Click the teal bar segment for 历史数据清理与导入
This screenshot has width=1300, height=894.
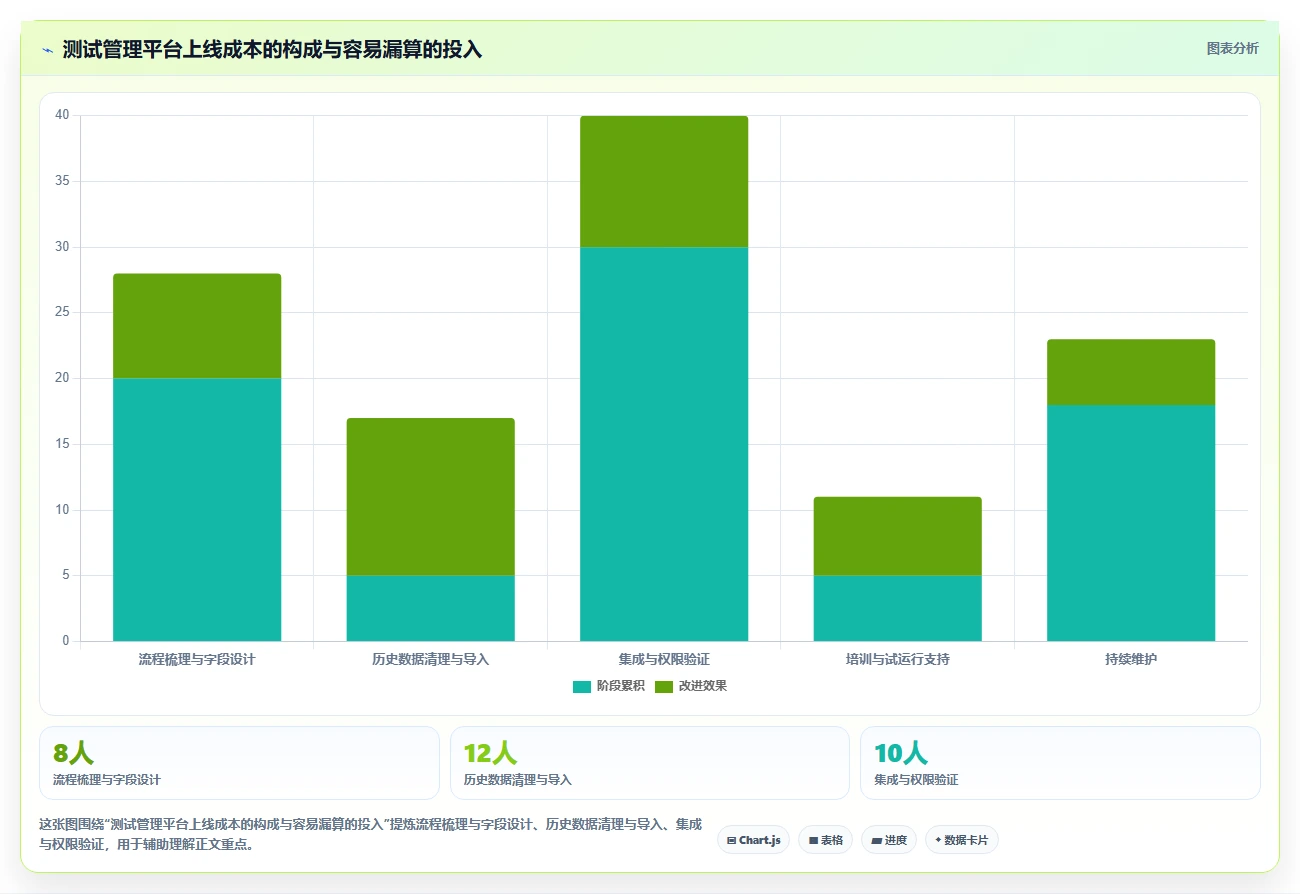(430, 608)
